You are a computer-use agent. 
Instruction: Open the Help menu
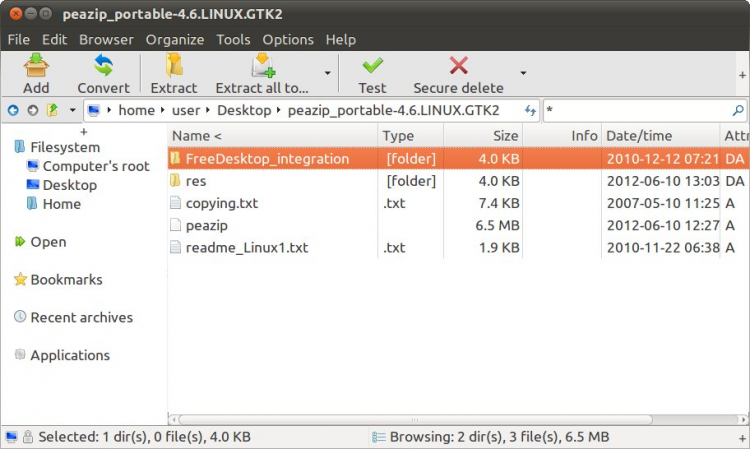point(341,40)
